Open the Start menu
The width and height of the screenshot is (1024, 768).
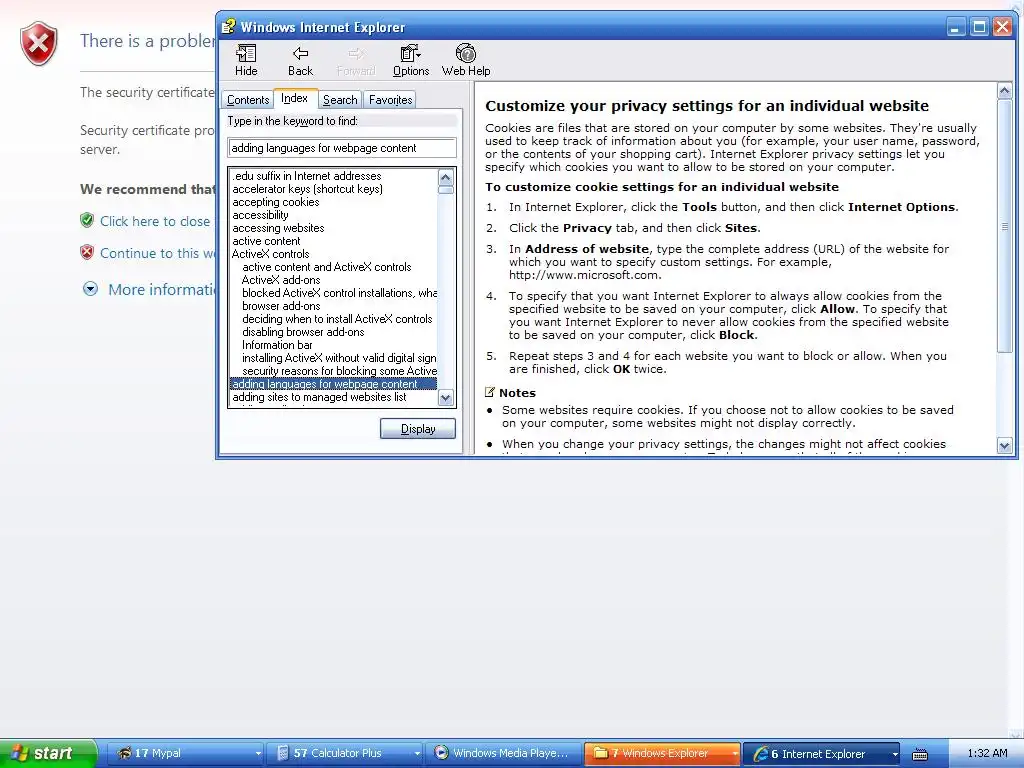tap(48, 753)
